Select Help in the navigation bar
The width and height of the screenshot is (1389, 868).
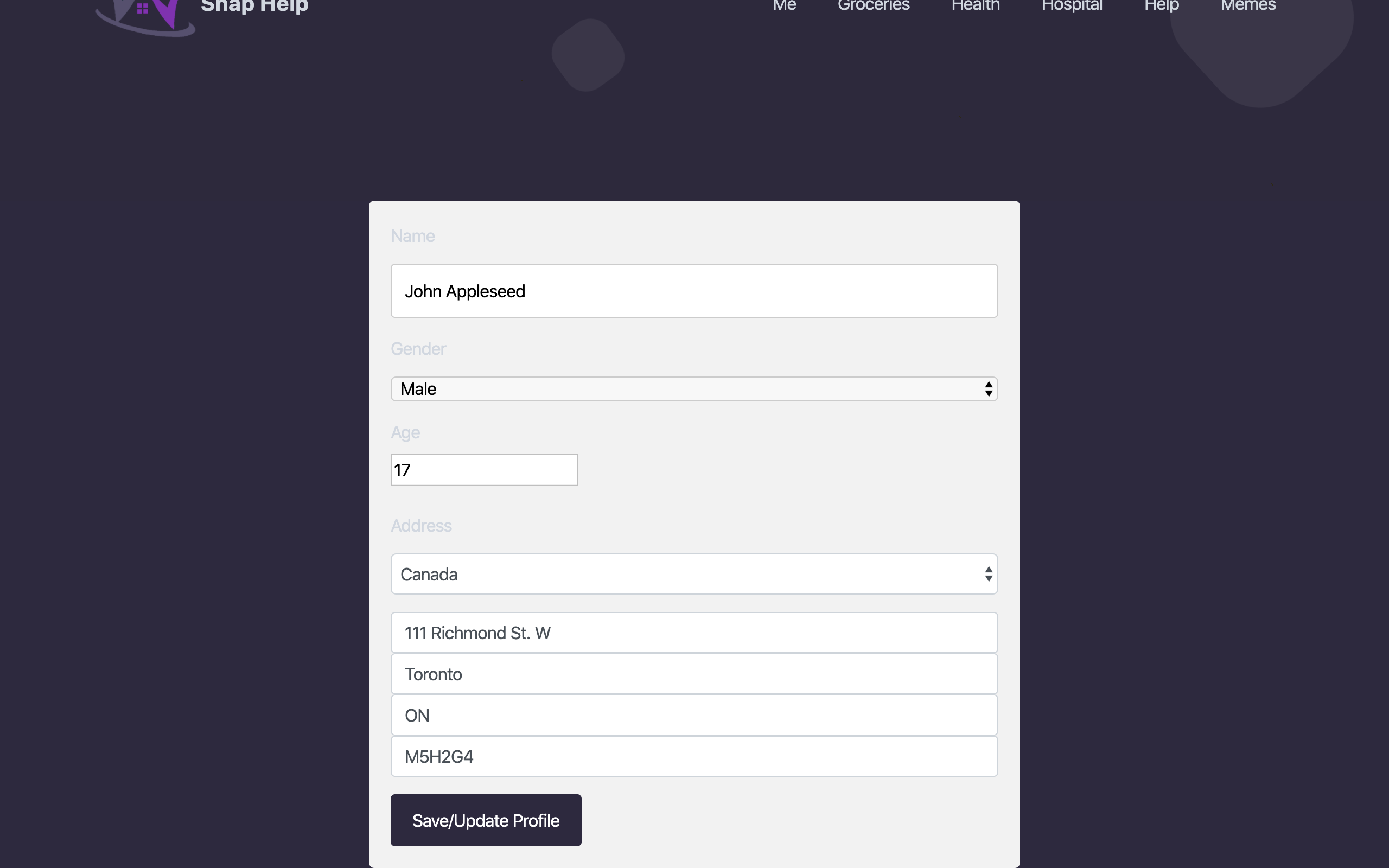pyautogui.click(x=1162, y=6)
